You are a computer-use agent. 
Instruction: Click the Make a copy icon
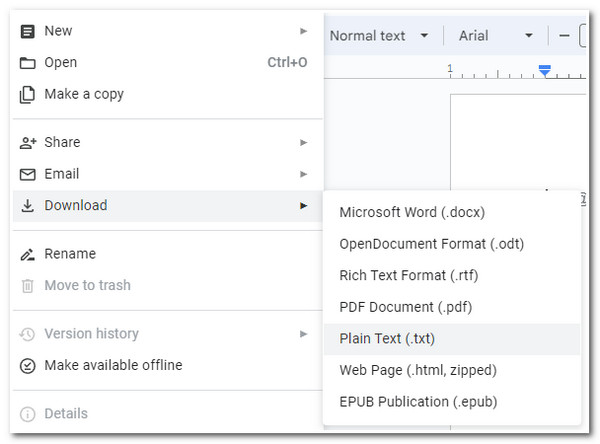(27, 95)
